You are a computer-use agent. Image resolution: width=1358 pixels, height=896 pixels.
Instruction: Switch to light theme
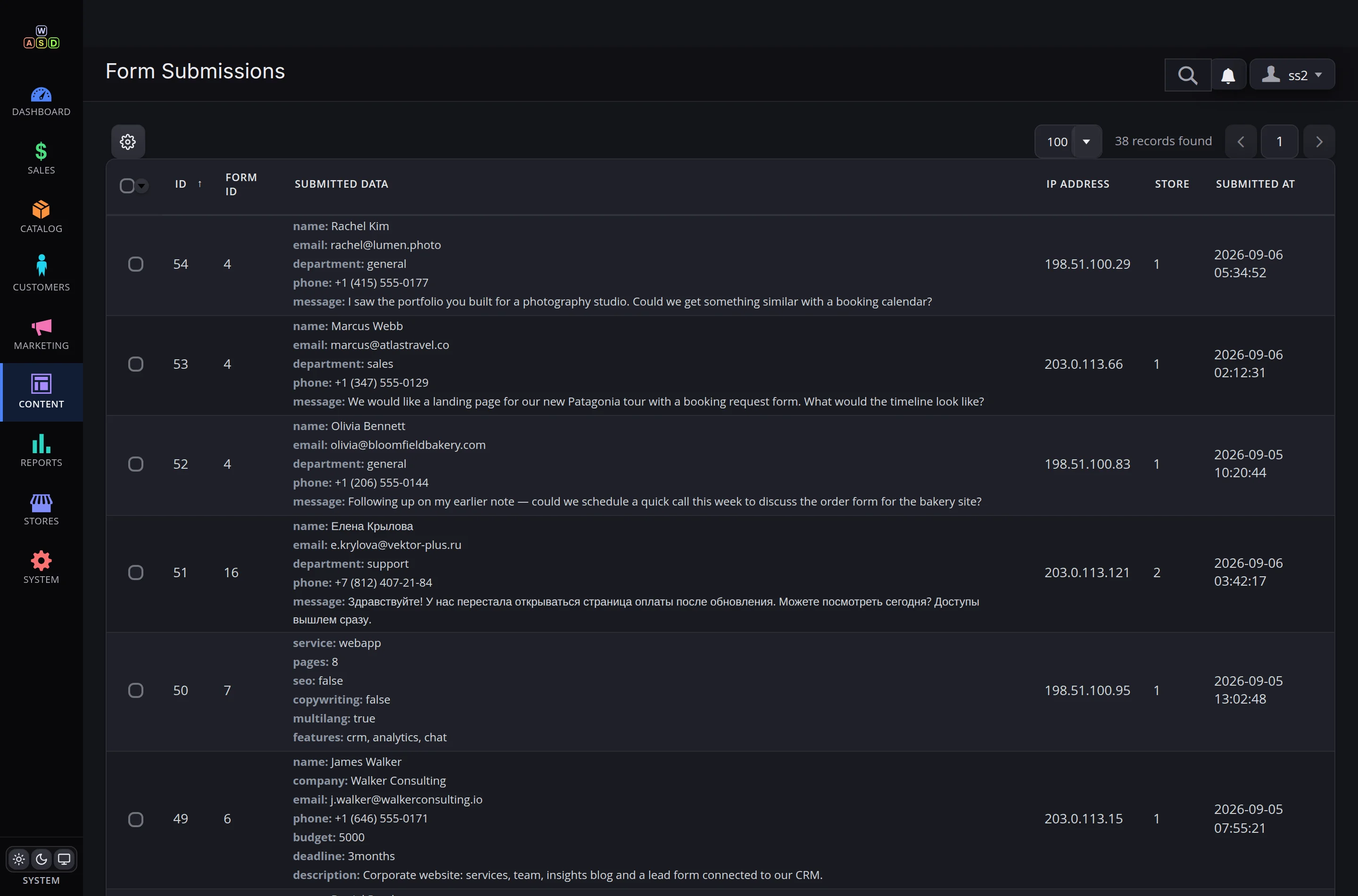click(19, 858)
